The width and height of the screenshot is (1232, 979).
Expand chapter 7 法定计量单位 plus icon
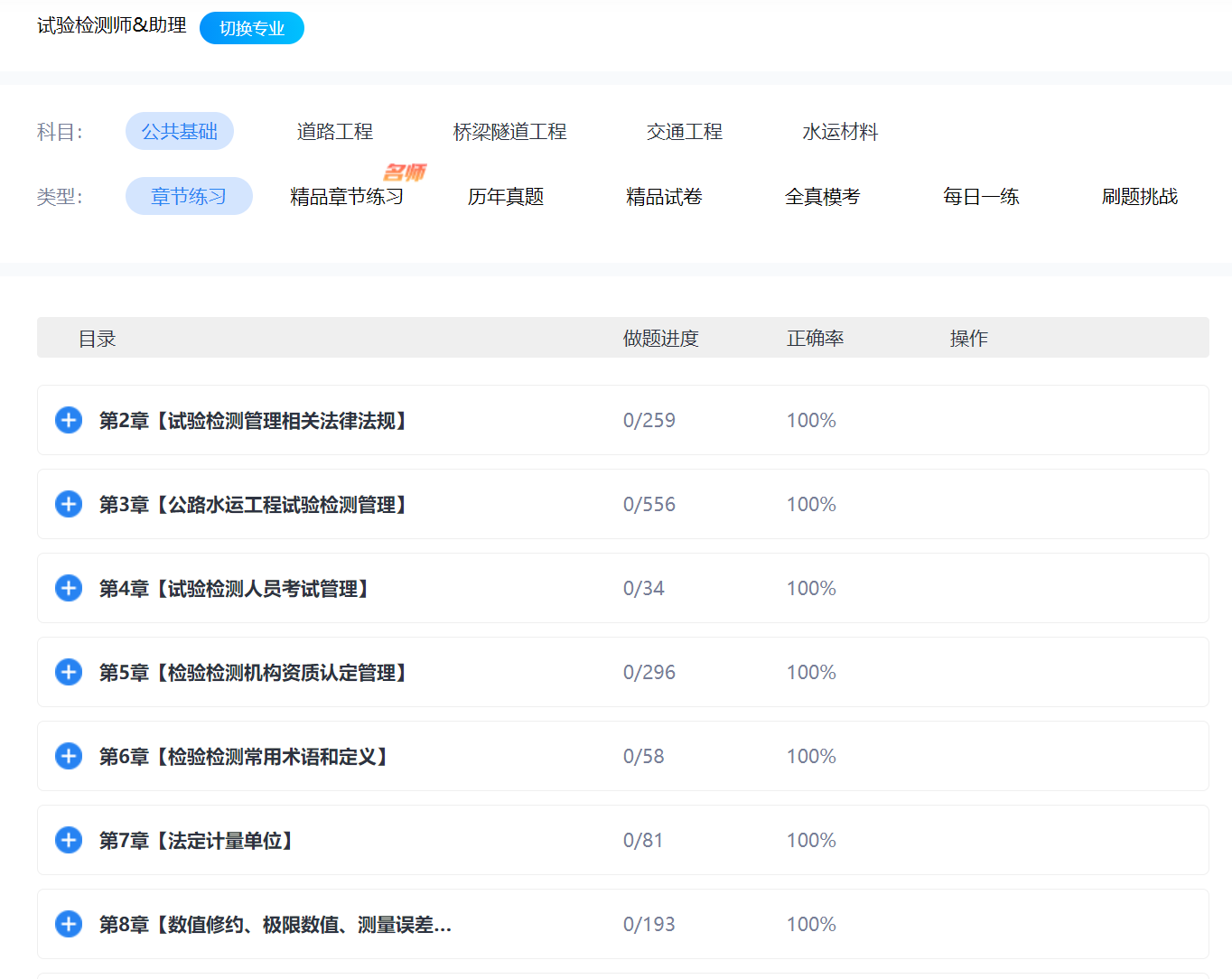point(69,840)
